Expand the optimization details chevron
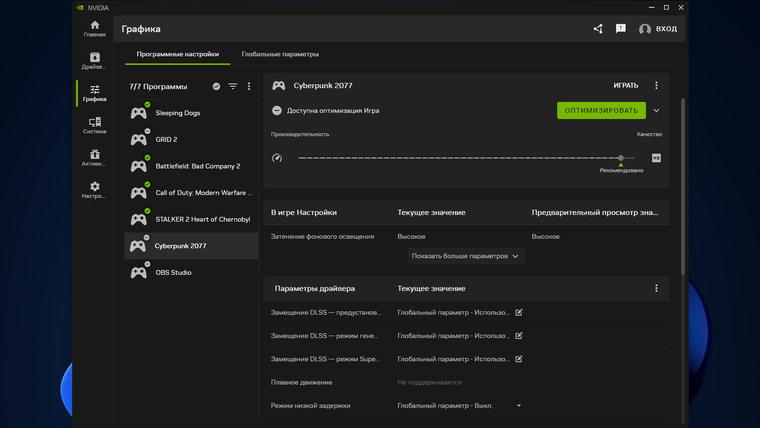The image size is (760, 428). (656, 111)
